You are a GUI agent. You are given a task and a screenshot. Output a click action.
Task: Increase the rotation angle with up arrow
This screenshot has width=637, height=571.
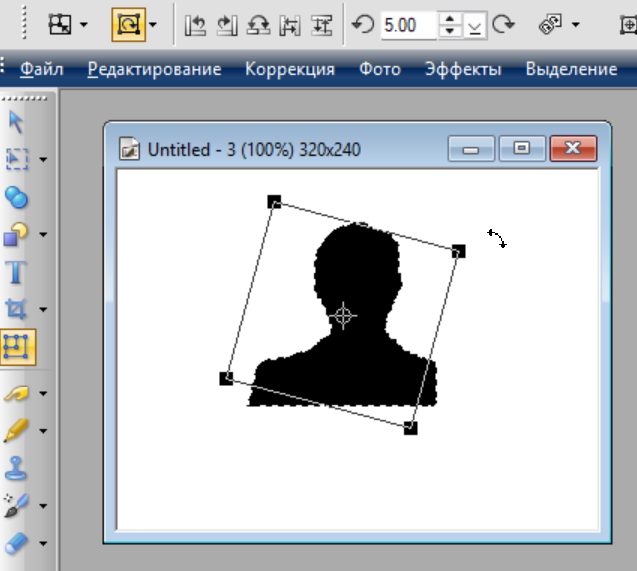point(449,19)
